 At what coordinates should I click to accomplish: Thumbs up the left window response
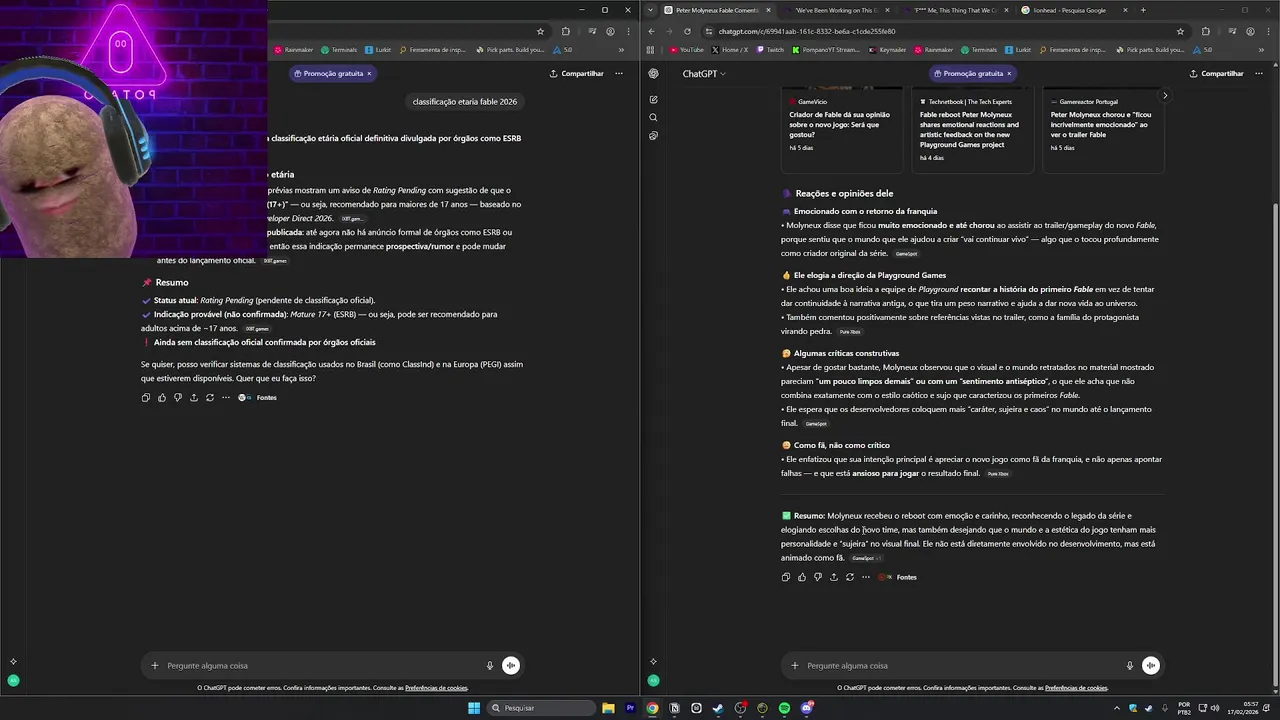(x=162, y=397)
